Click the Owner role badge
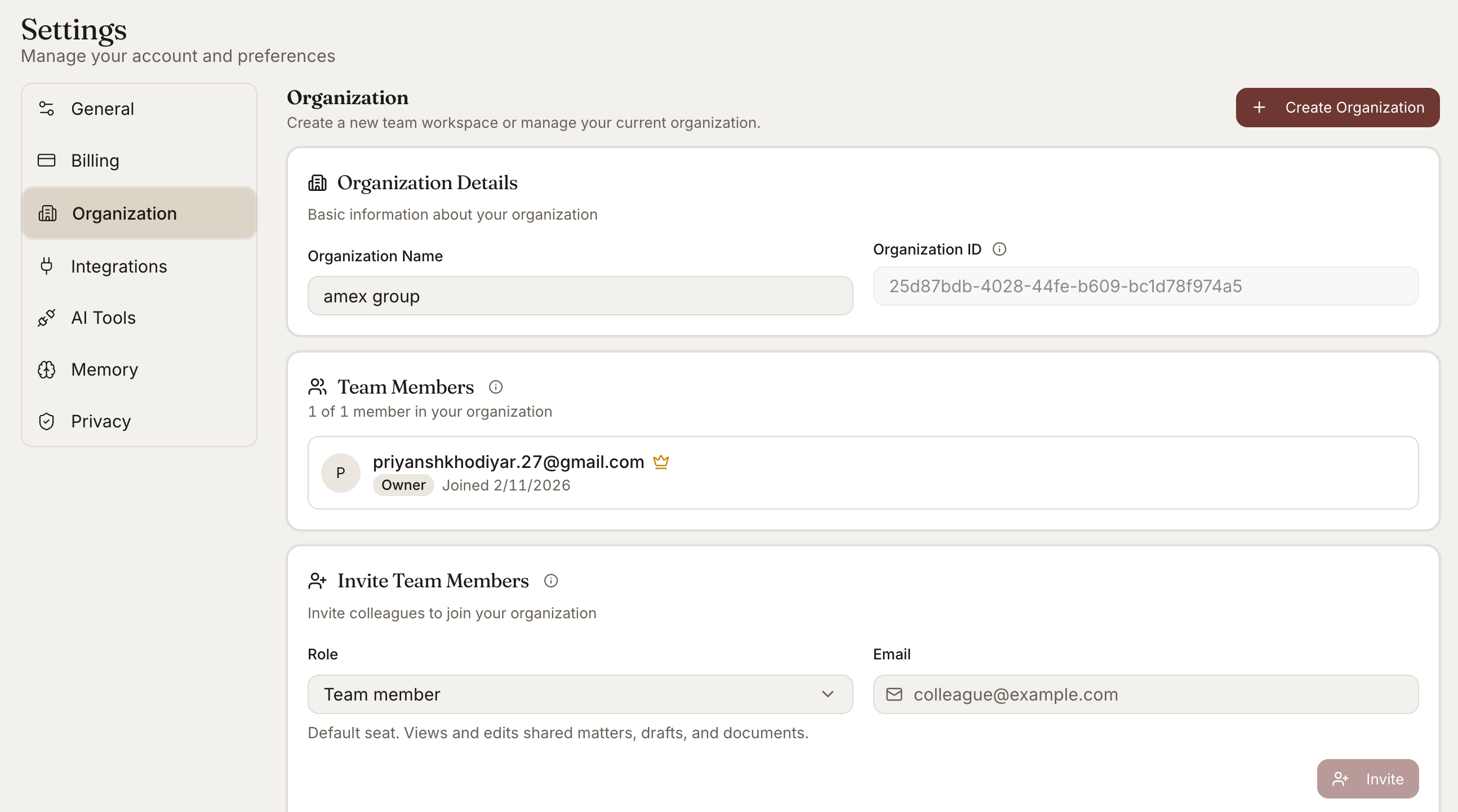This screenshot has width=1458, height=812. tap(403, 485)
